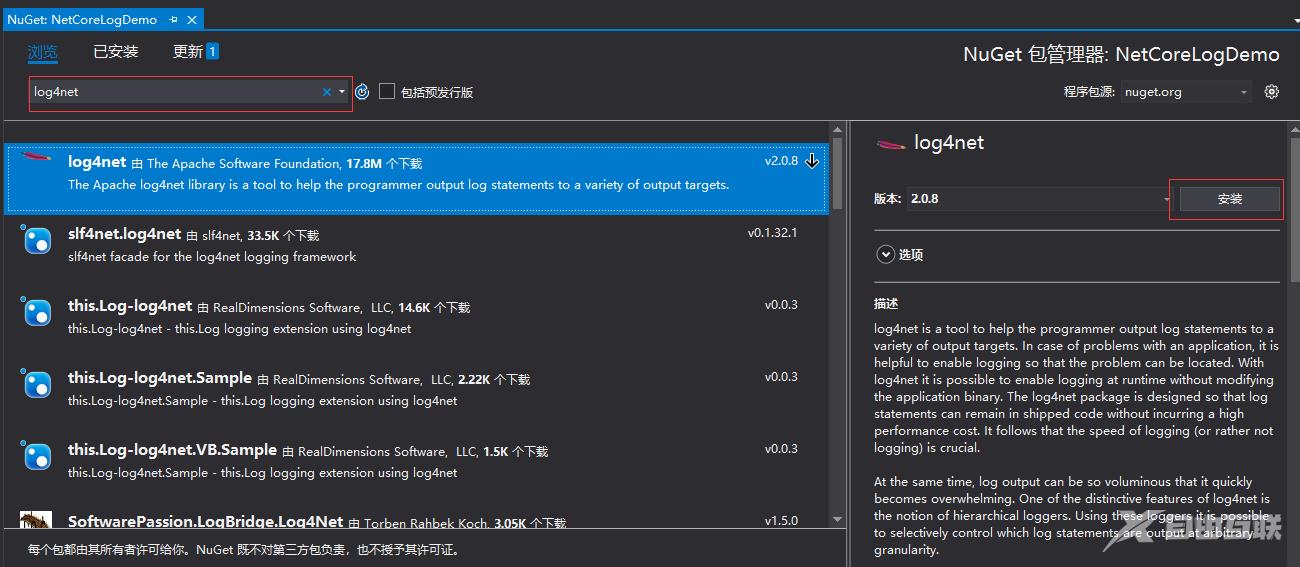Enable the 包括预发行版 checkbox

[x=387, y=92]
